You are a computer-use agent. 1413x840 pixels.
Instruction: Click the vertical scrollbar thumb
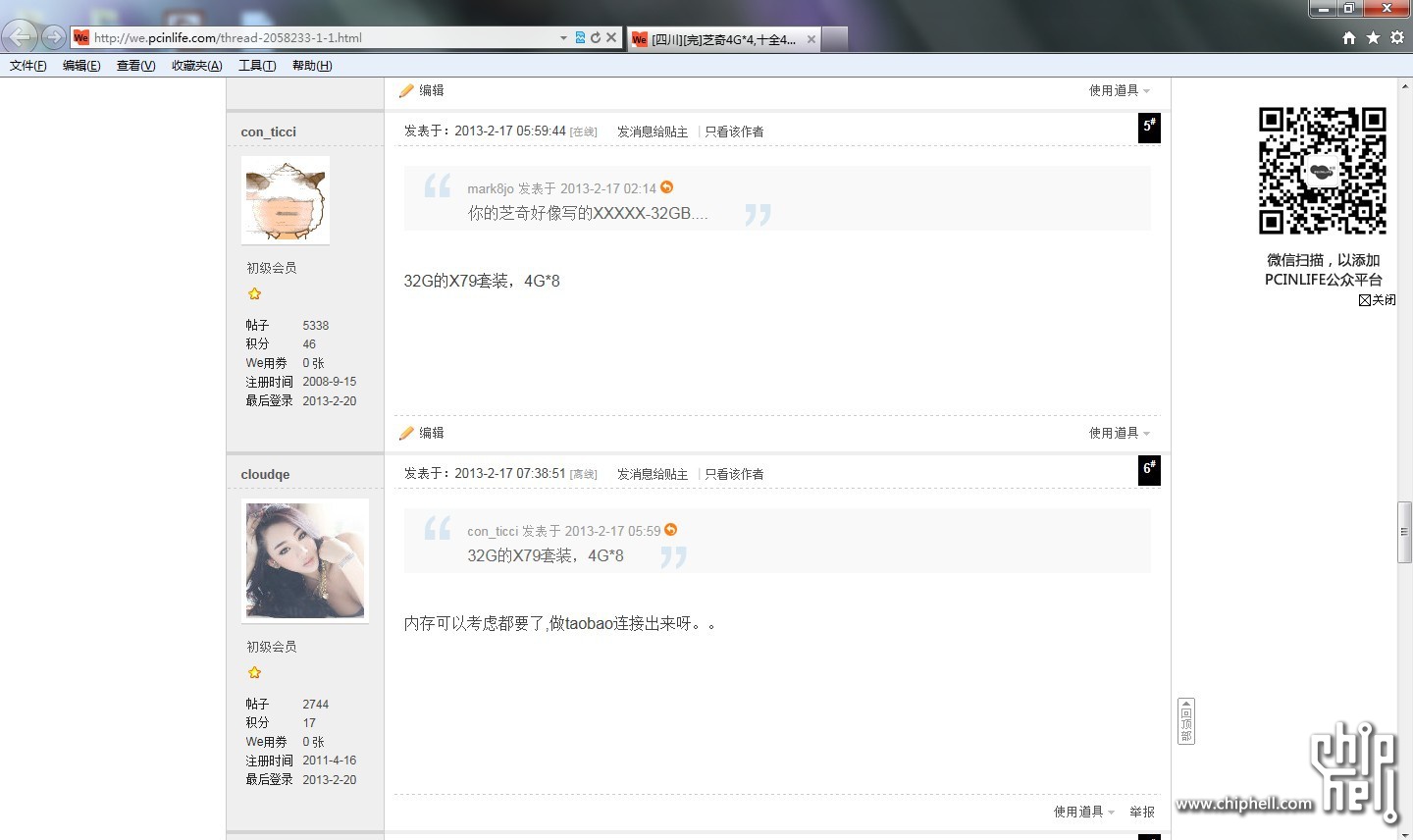coord(1405,532)
